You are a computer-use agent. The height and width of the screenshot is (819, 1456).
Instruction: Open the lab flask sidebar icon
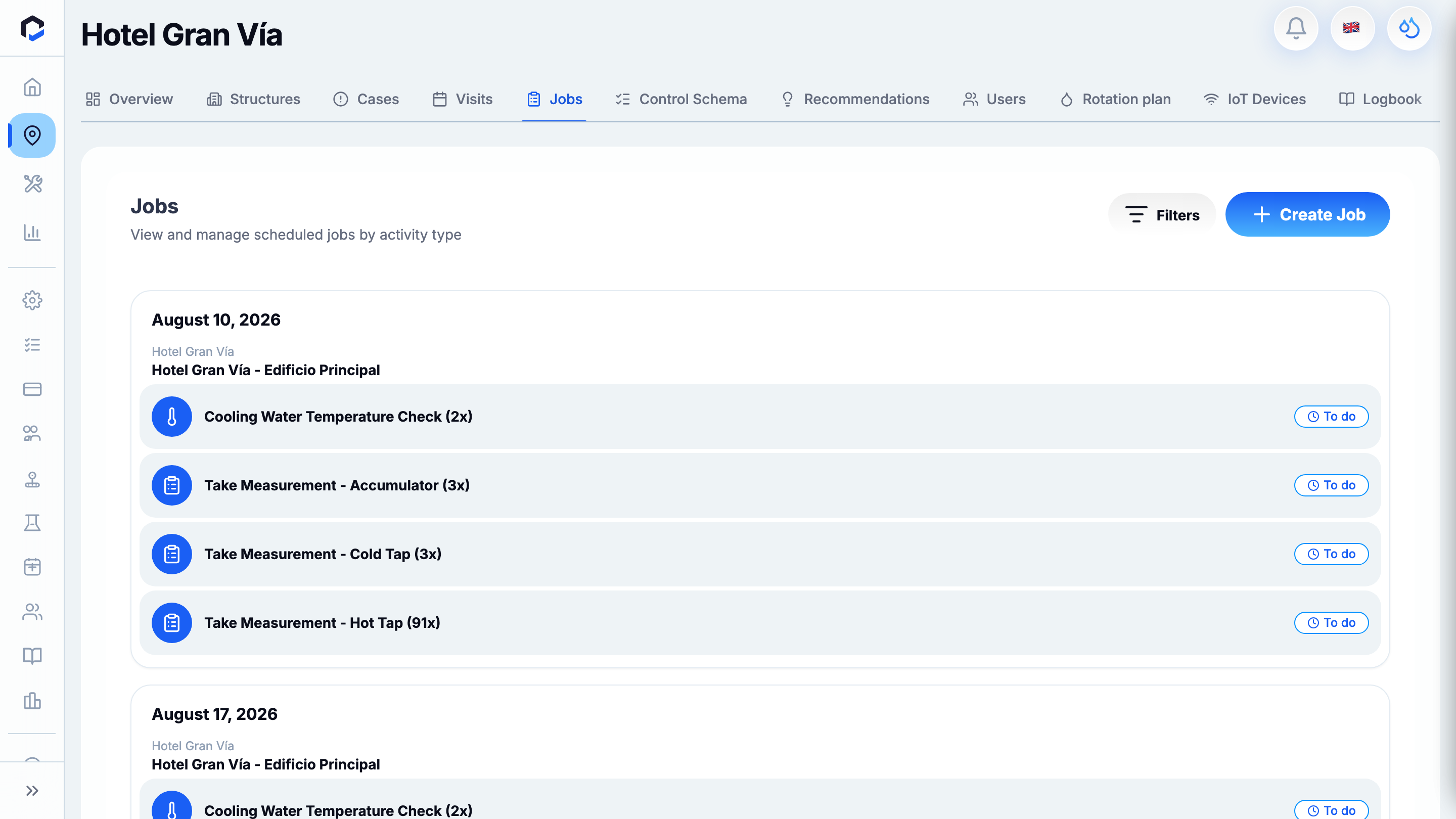point(32,523)
